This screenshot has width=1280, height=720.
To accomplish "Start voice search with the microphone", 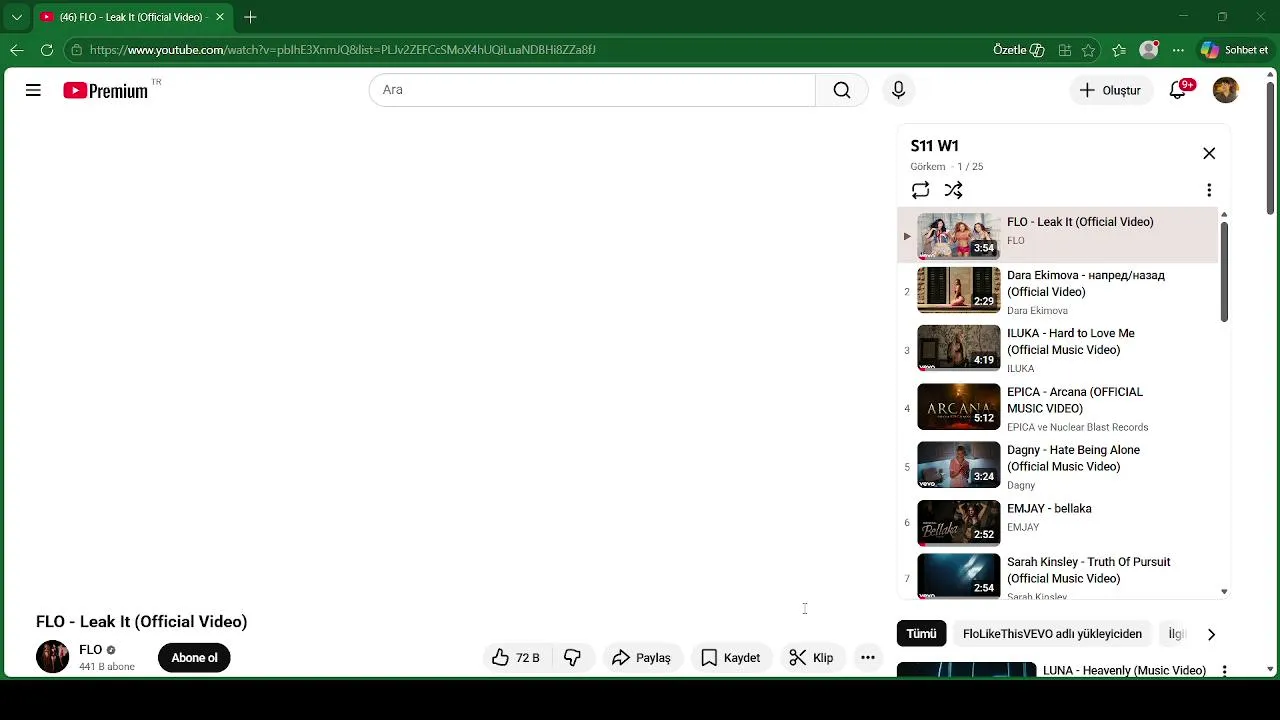I will click(x=898, y=90).
